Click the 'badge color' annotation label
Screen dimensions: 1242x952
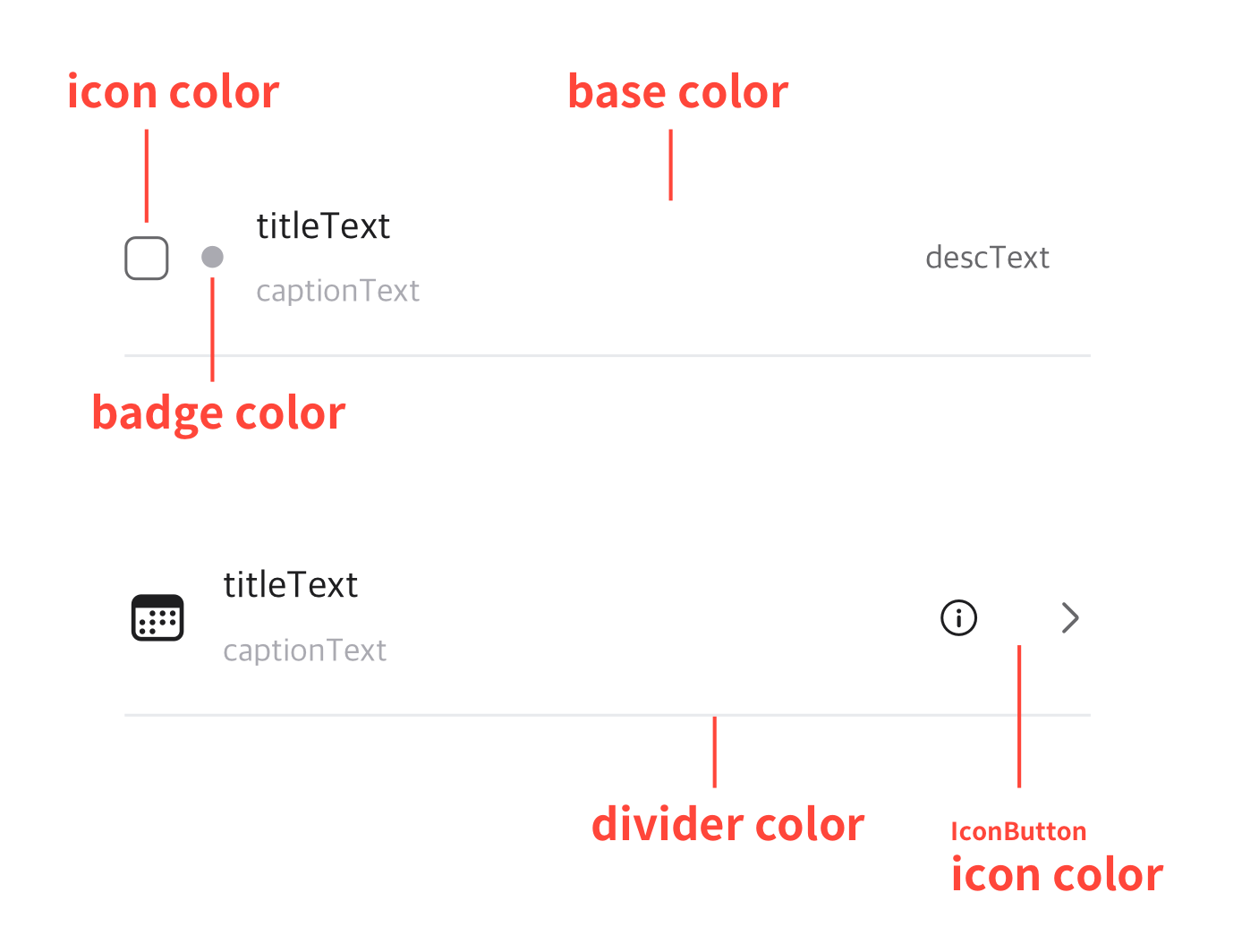tap(218, 413)
